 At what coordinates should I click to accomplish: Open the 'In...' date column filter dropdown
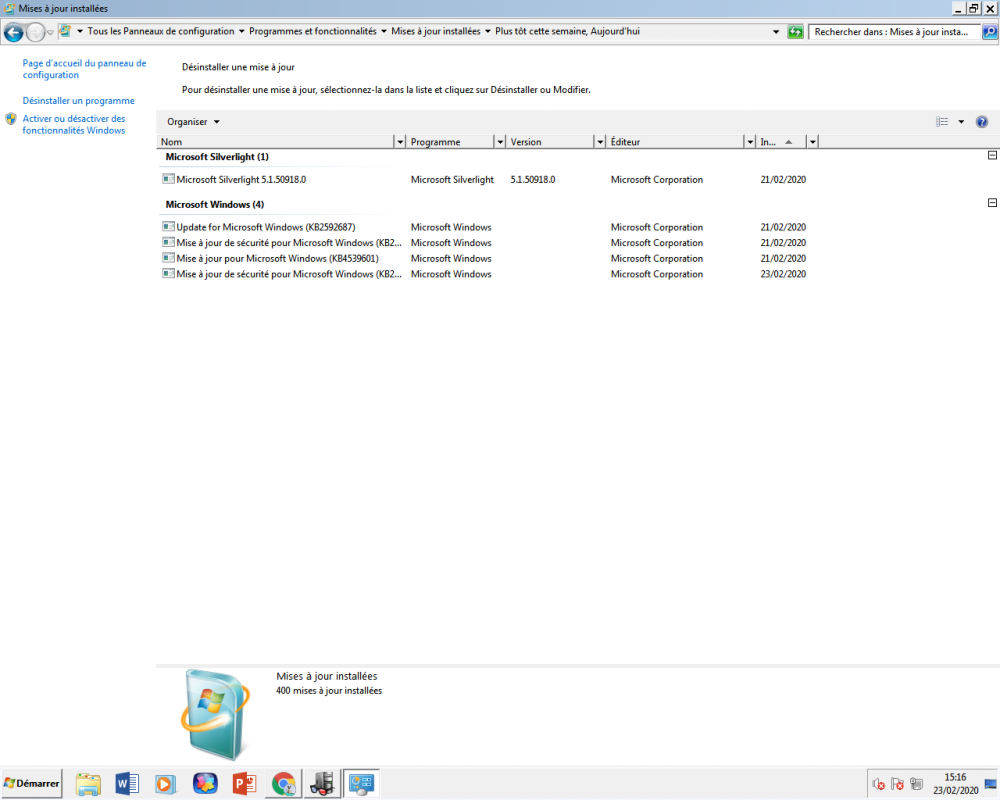812,142
